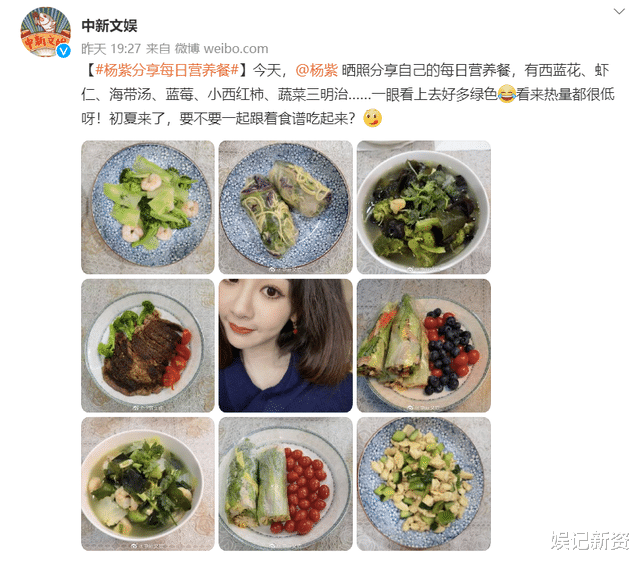Open the diced chicken and cucumber photo
Image resolution: width=640 pixels, height=564 pixels.
424,484
